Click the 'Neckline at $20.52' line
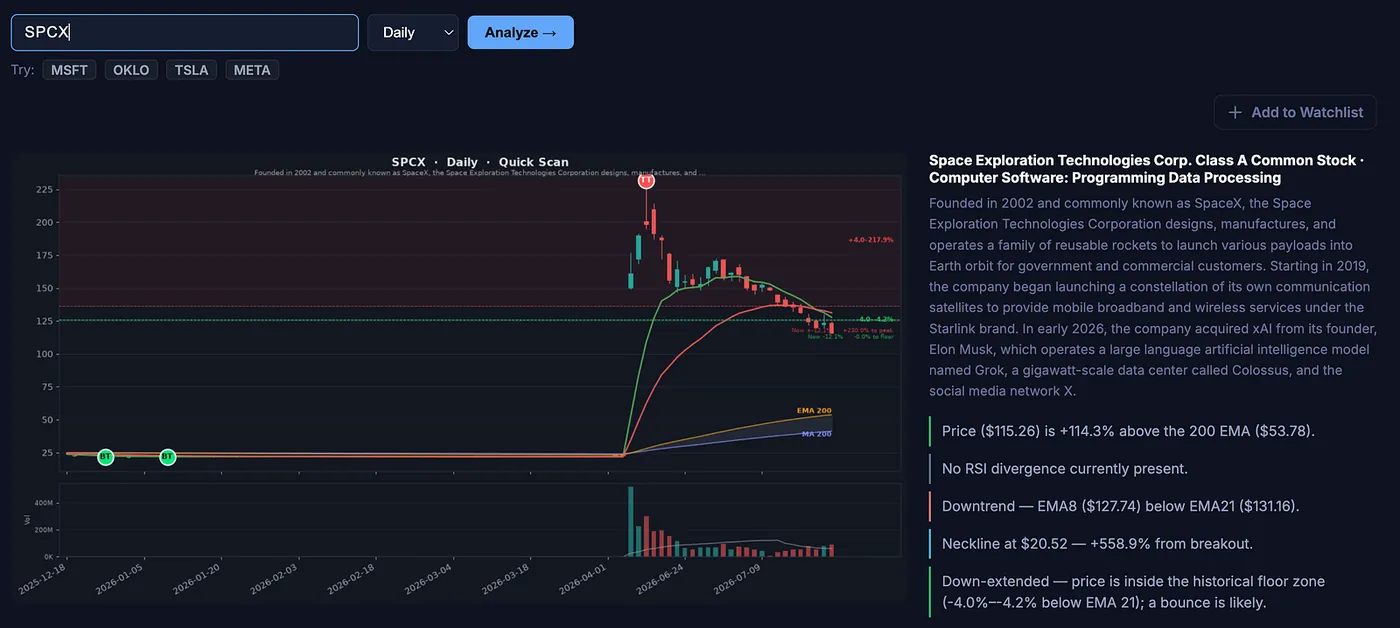This screenshot has width=1400, height=628. pos(1097,543)
